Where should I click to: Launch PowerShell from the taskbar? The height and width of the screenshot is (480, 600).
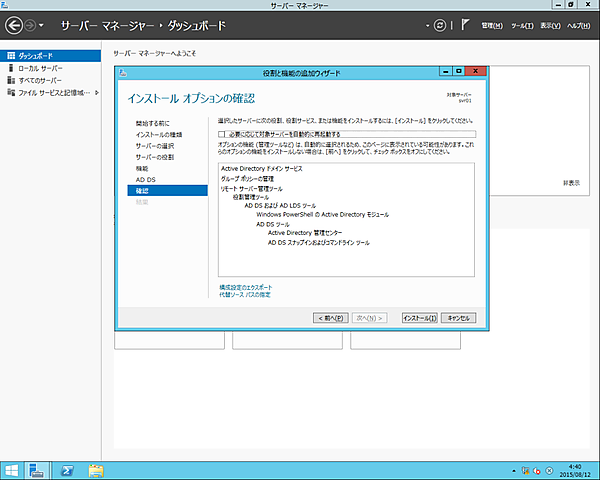(x=67, y=470)
